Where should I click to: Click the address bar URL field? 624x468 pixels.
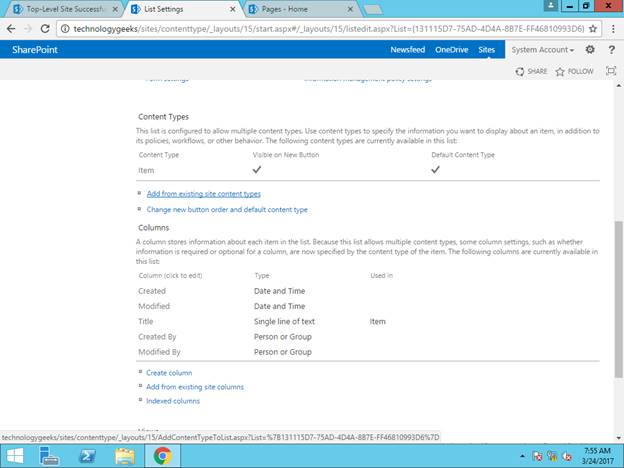pos(328,29)
